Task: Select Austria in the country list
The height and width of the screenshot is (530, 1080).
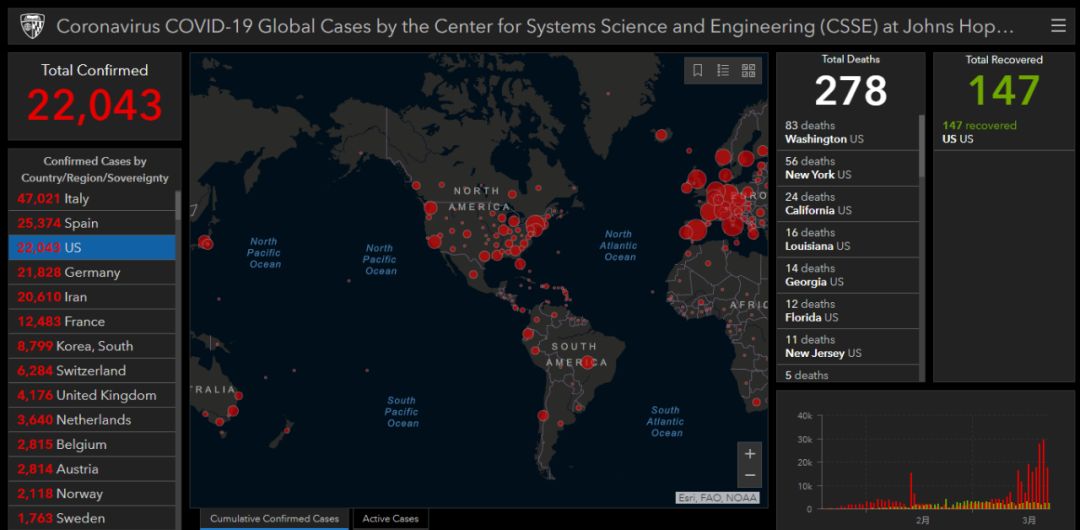Action: pyautogui.click(x=92, y=469)
